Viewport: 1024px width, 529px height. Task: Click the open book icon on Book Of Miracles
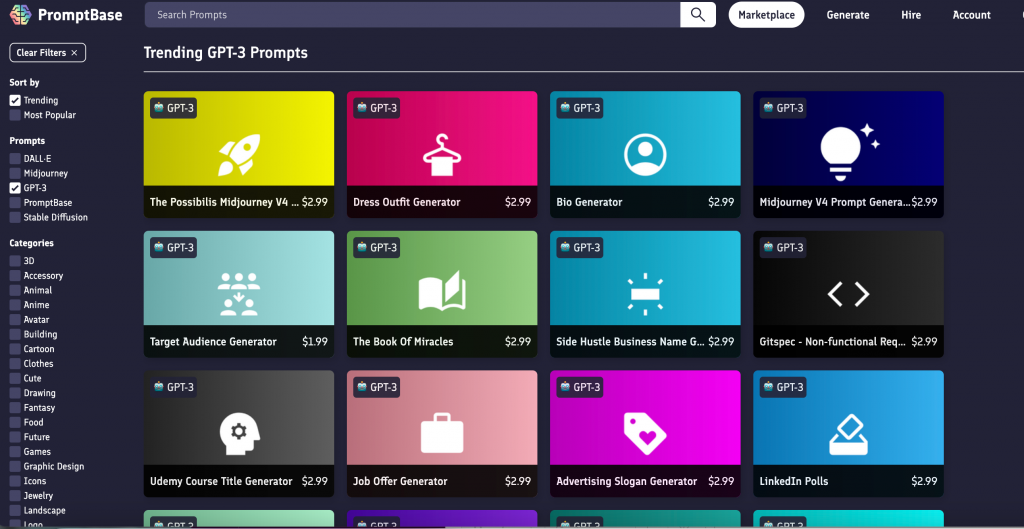coord(442,291)
